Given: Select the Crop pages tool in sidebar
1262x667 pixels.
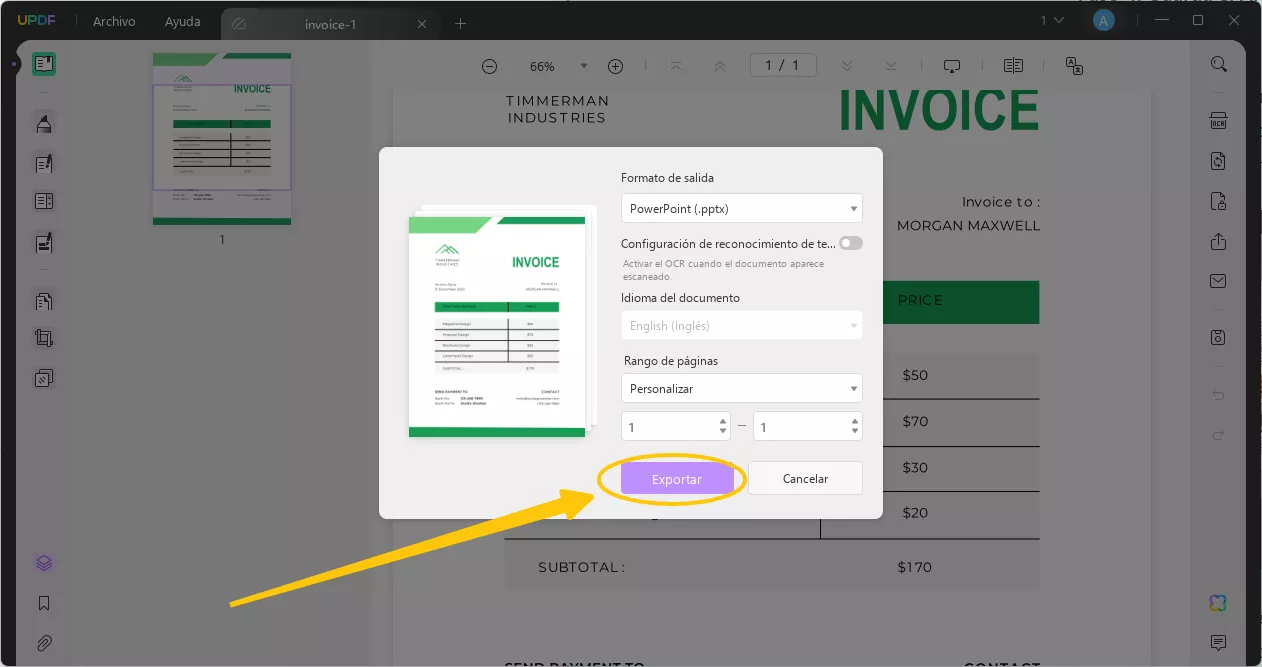Looking at the screenshot, I should 44,339.
